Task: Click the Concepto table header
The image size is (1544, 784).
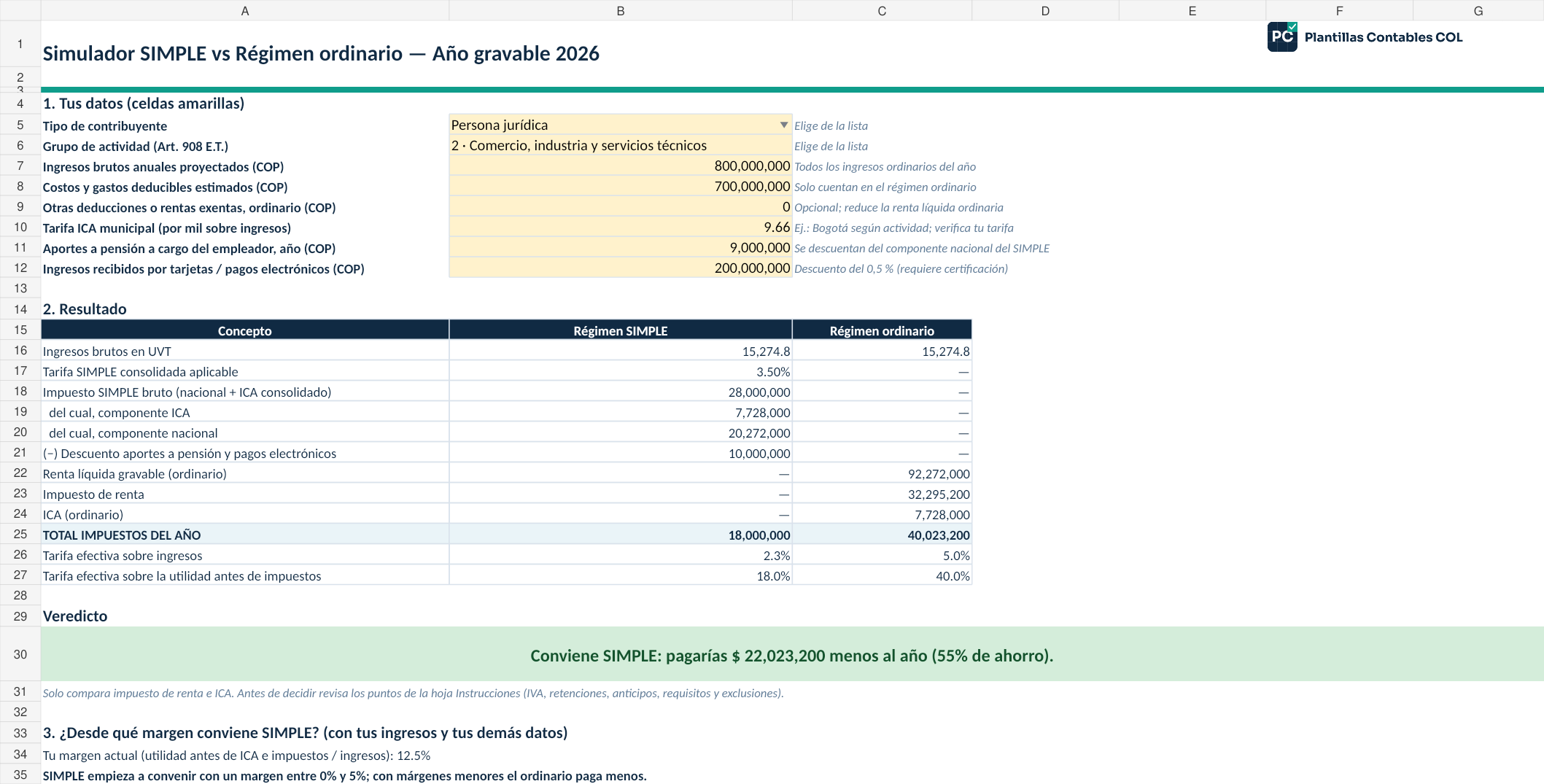Action: pyautogui.click(x=245, y=330)
